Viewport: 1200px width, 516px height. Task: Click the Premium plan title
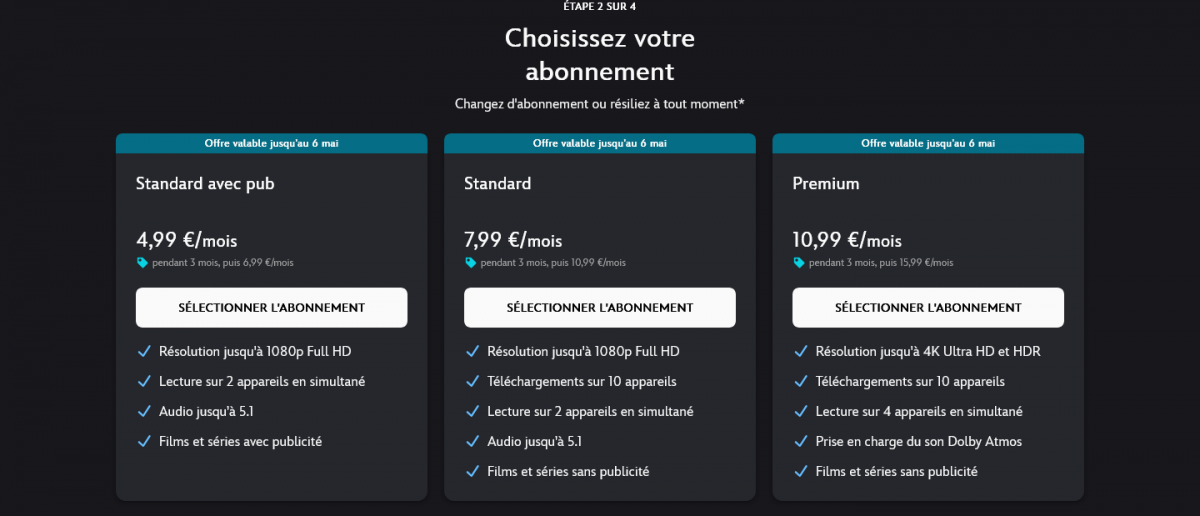(x=826, y=183)
